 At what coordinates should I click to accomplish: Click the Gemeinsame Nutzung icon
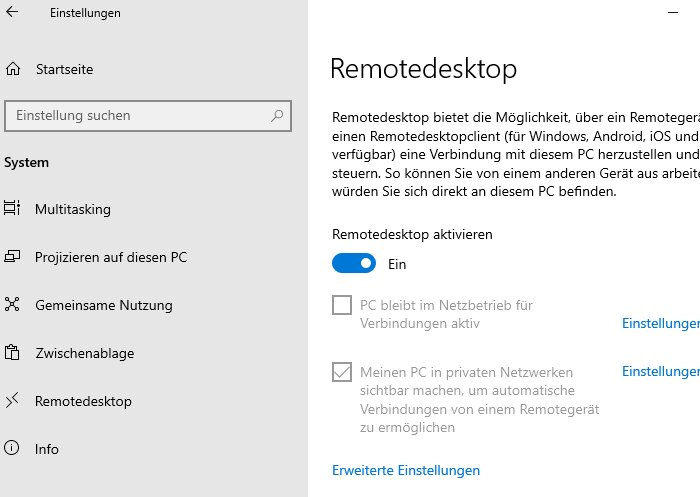[12, 304]
